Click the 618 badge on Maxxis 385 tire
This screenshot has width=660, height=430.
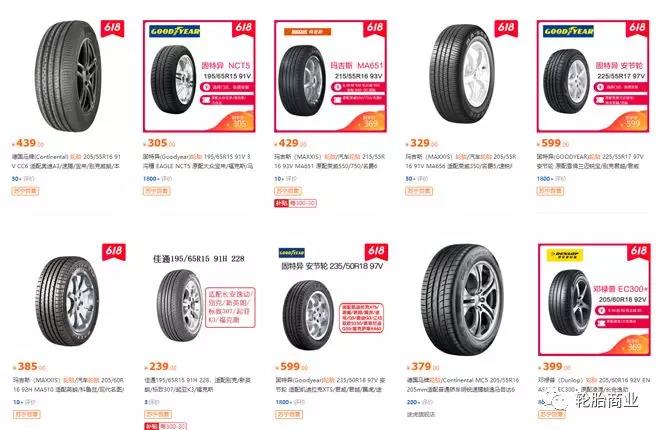click(x=114, y=252)
